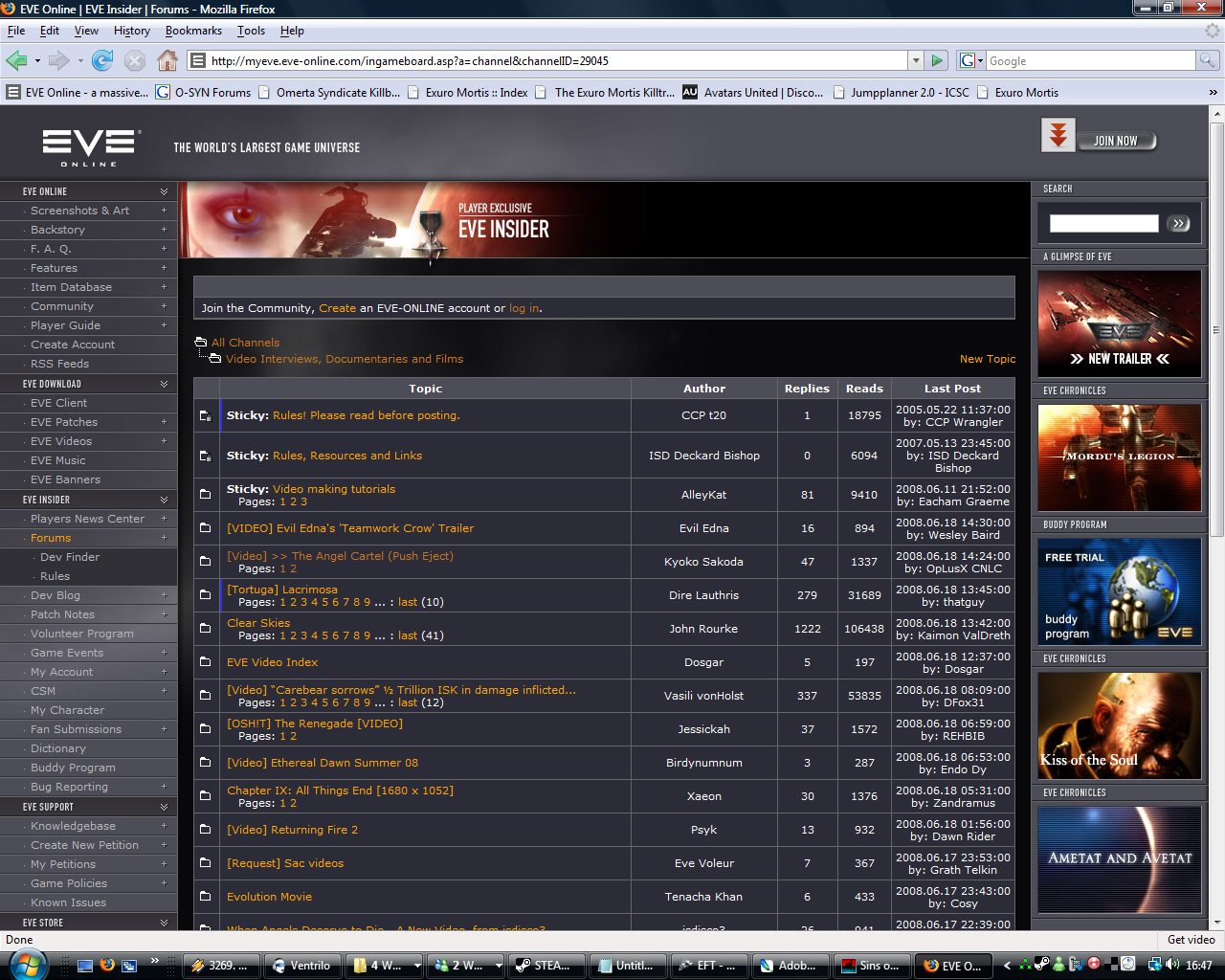
Task: Open Adobe taskbar button
Action: pyautogui.click(x=791, y=965)
